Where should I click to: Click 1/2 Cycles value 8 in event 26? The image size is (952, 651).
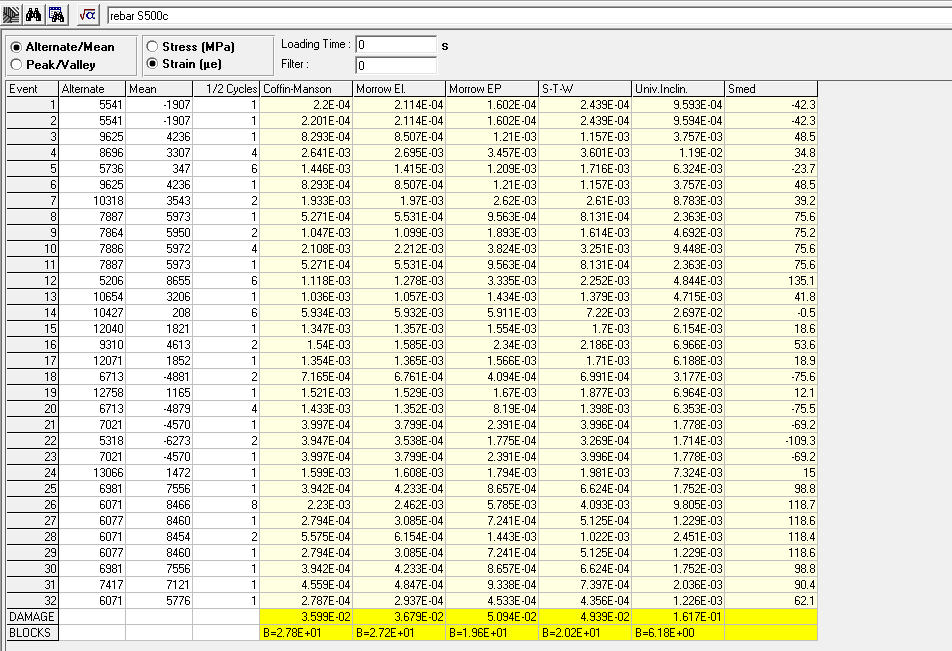(226, 505)
